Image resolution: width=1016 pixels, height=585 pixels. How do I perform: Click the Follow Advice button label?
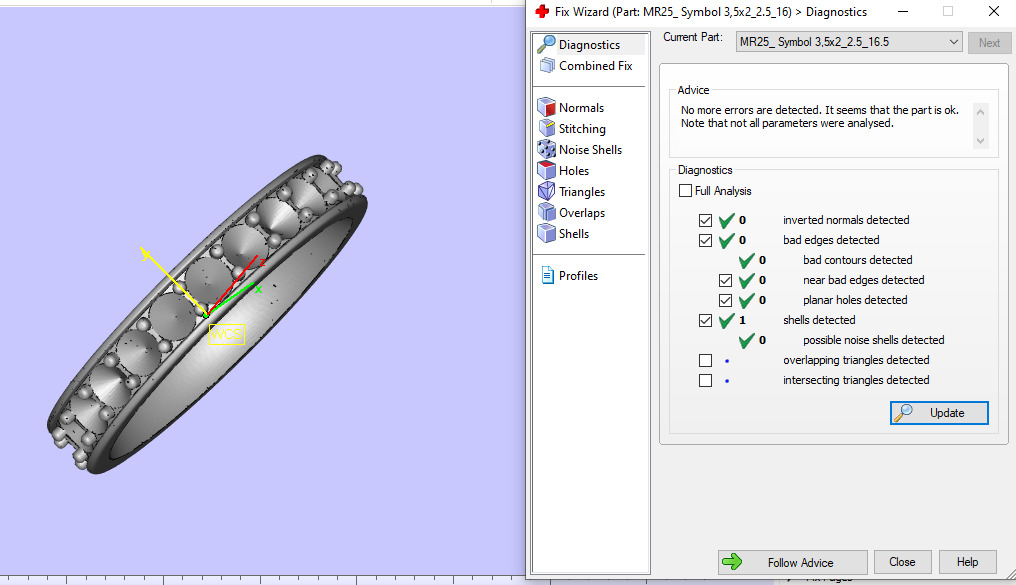point(800,562)
